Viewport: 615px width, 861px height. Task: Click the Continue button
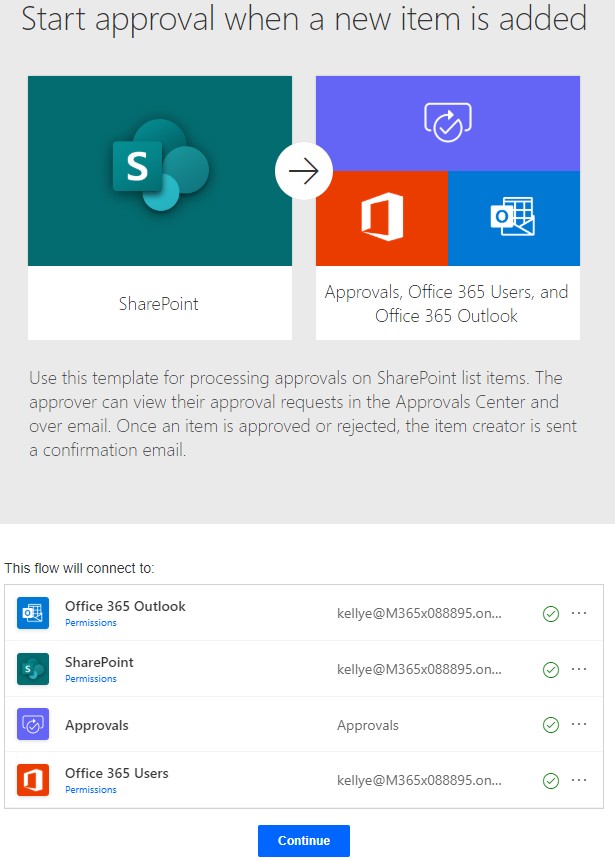pyautogui.click(x=304, y=841)
